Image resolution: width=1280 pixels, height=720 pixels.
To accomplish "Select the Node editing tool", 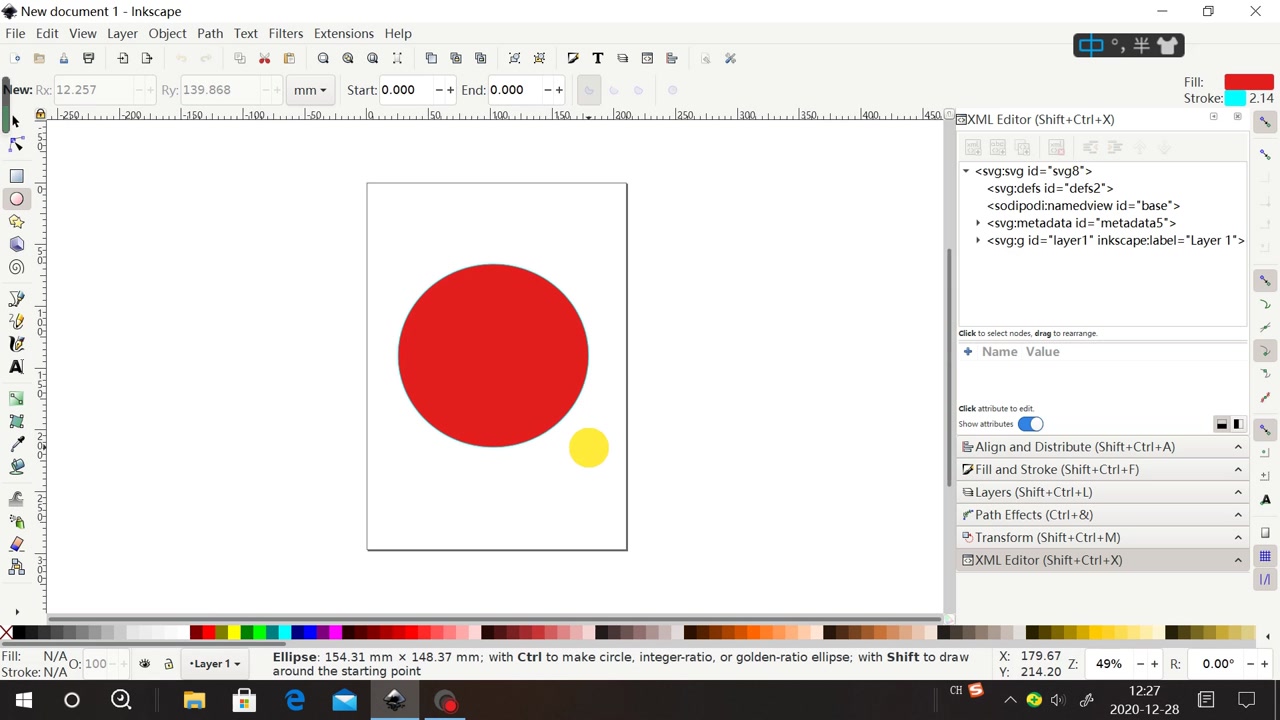I will (16, 146).
